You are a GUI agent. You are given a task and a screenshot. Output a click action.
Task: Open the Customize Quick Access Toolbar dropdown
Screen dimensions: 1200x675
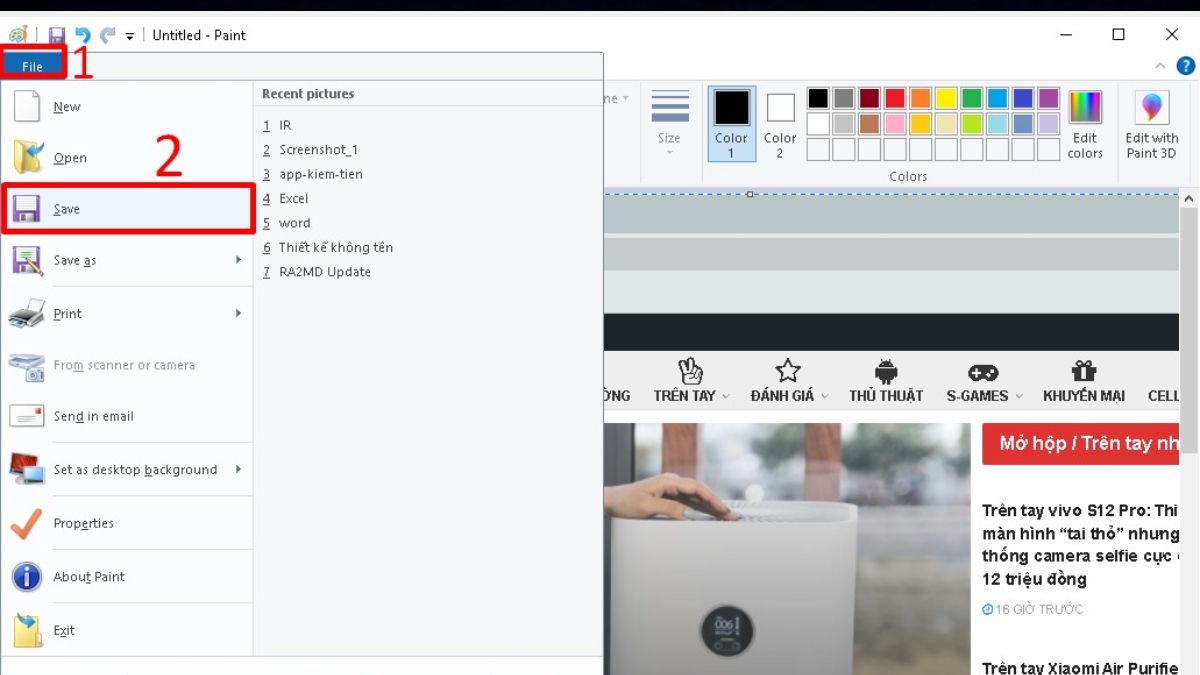pos(130,36)
